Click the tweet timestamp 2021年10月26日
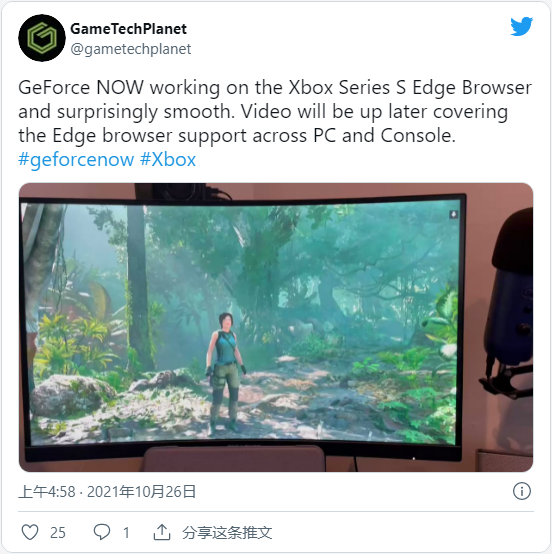The height and width of the screenshot is (554, 552). (x=141, y=491)
